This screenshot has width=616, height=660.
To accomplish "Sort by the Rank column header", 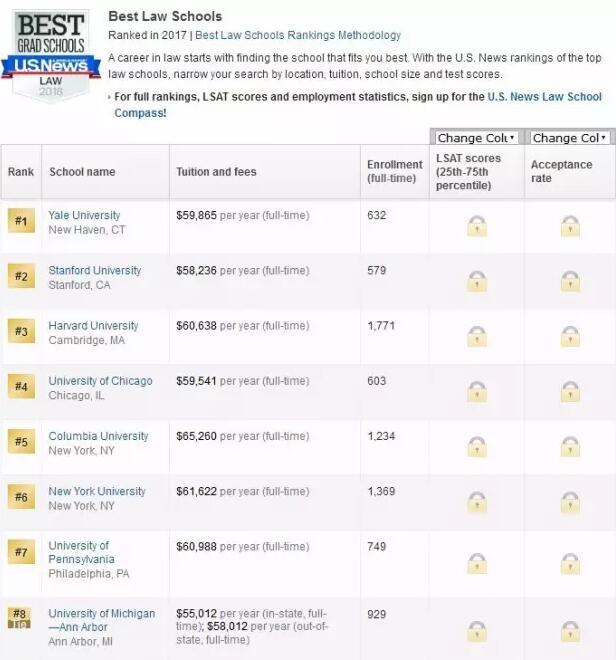I will (x=21, y=172).
